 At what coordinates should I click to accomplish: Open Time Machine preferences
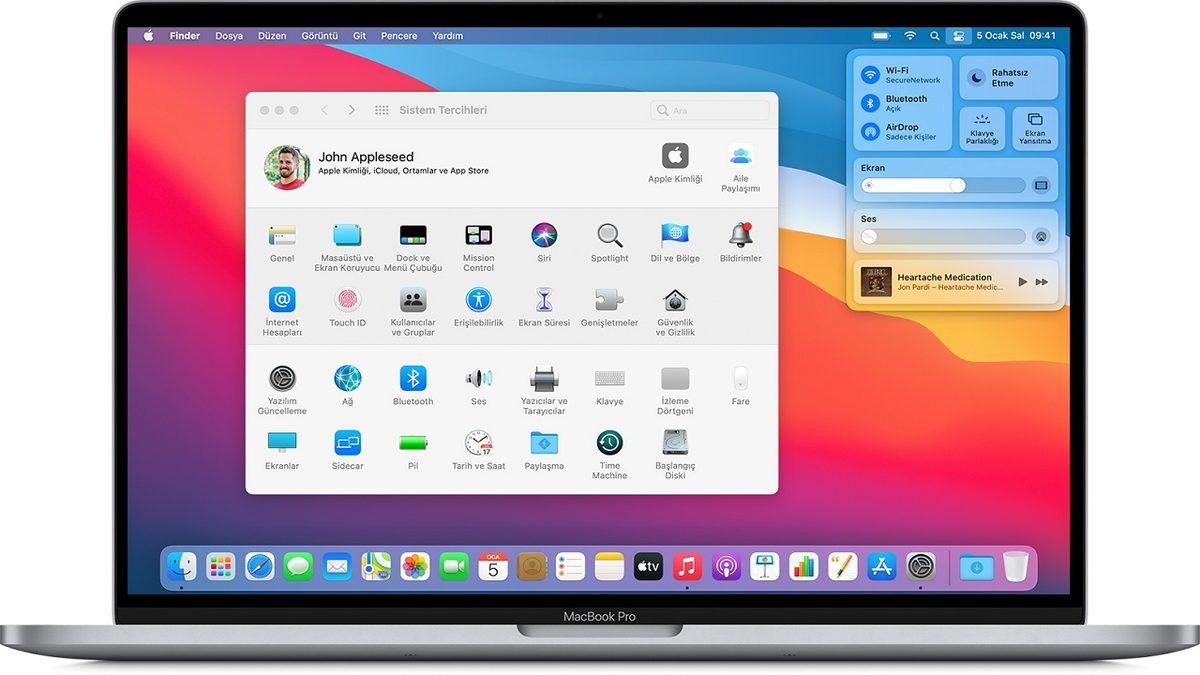tap(609, 443)
